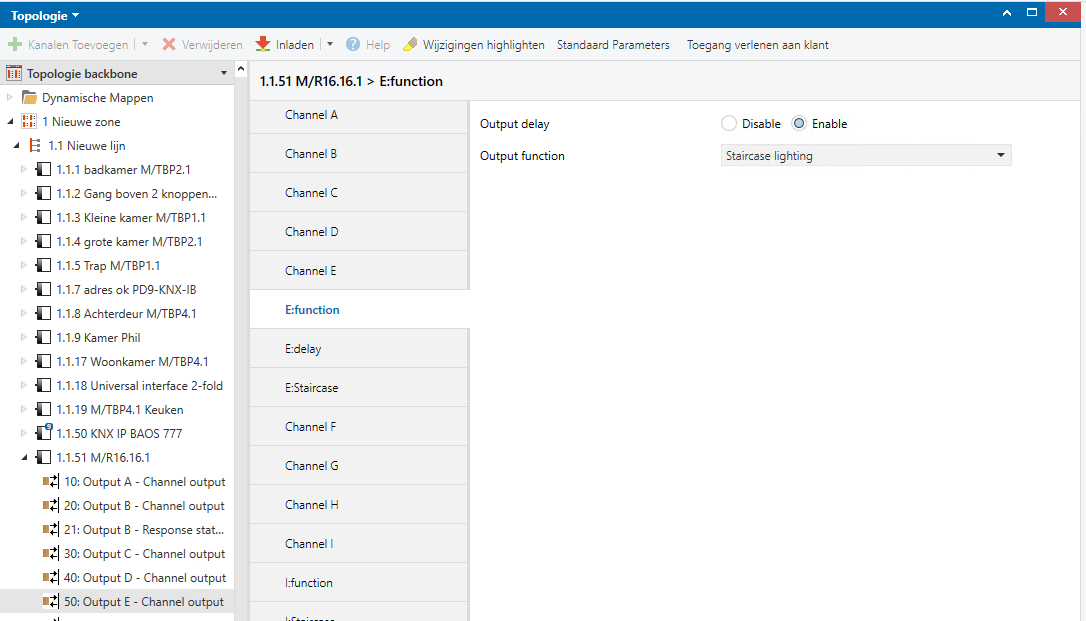Open the Output function dropdown
Viewport: 1086px width, 621px height.
(866, 156)
